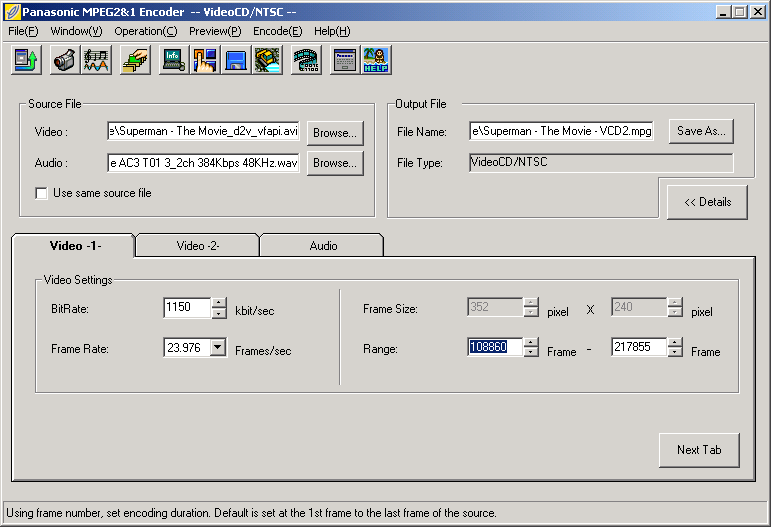Click the Next Tab button
Image resolution: width=771 pixels, height=527 pixels.
tap(699, 450)
